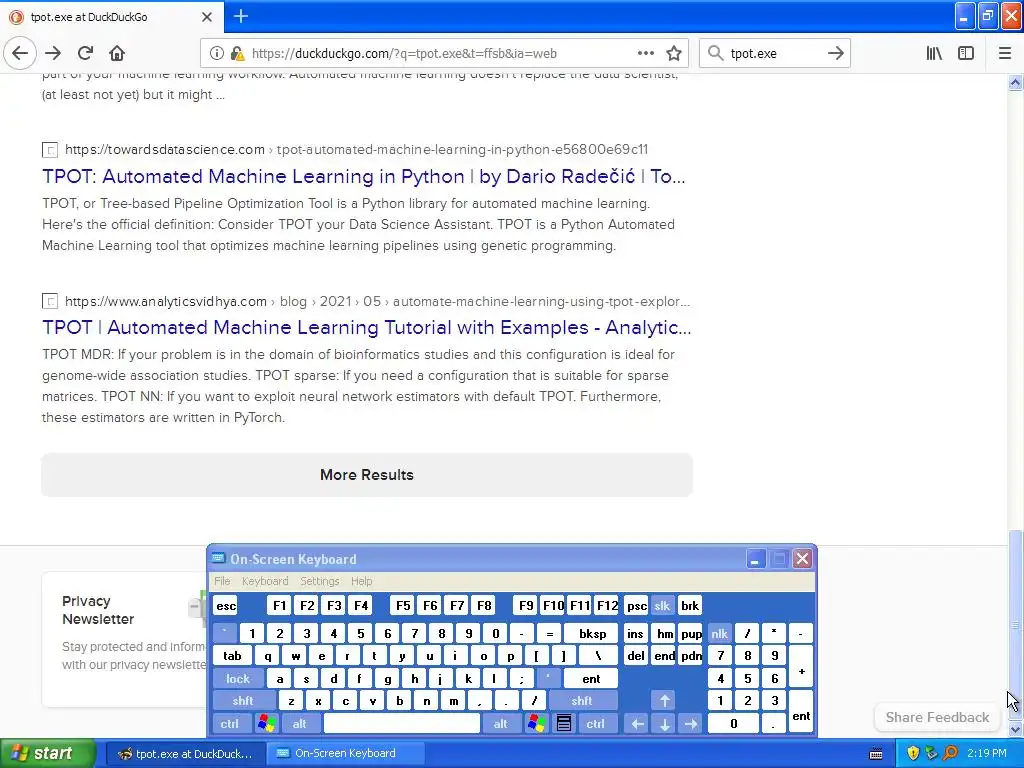The image size is (1024, 768).
Task: Click the towardsdatascience.com URL text
Action: click(x=165, y=150)
